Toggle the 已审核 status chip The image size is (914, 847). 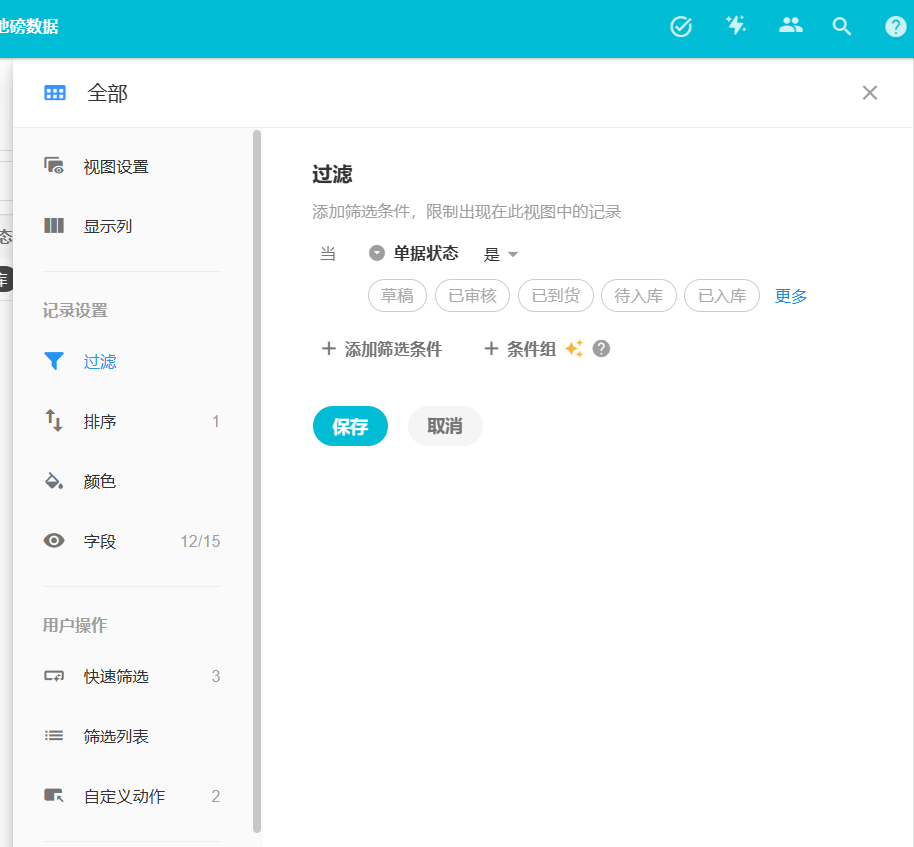(x=472, y=296)
